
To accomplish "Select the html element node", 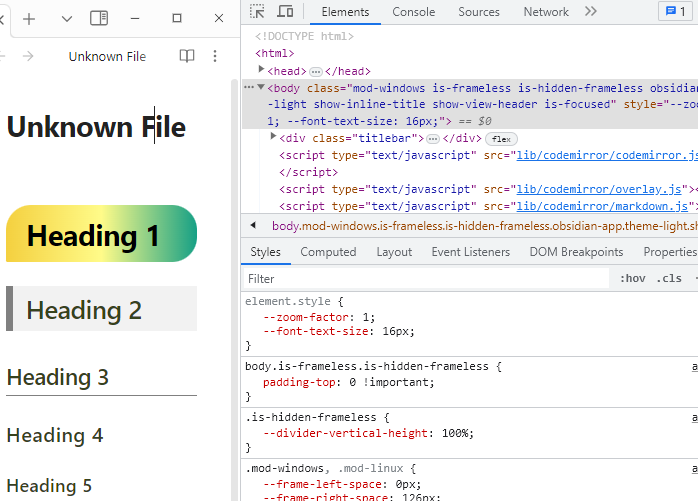I will (275, 53).
